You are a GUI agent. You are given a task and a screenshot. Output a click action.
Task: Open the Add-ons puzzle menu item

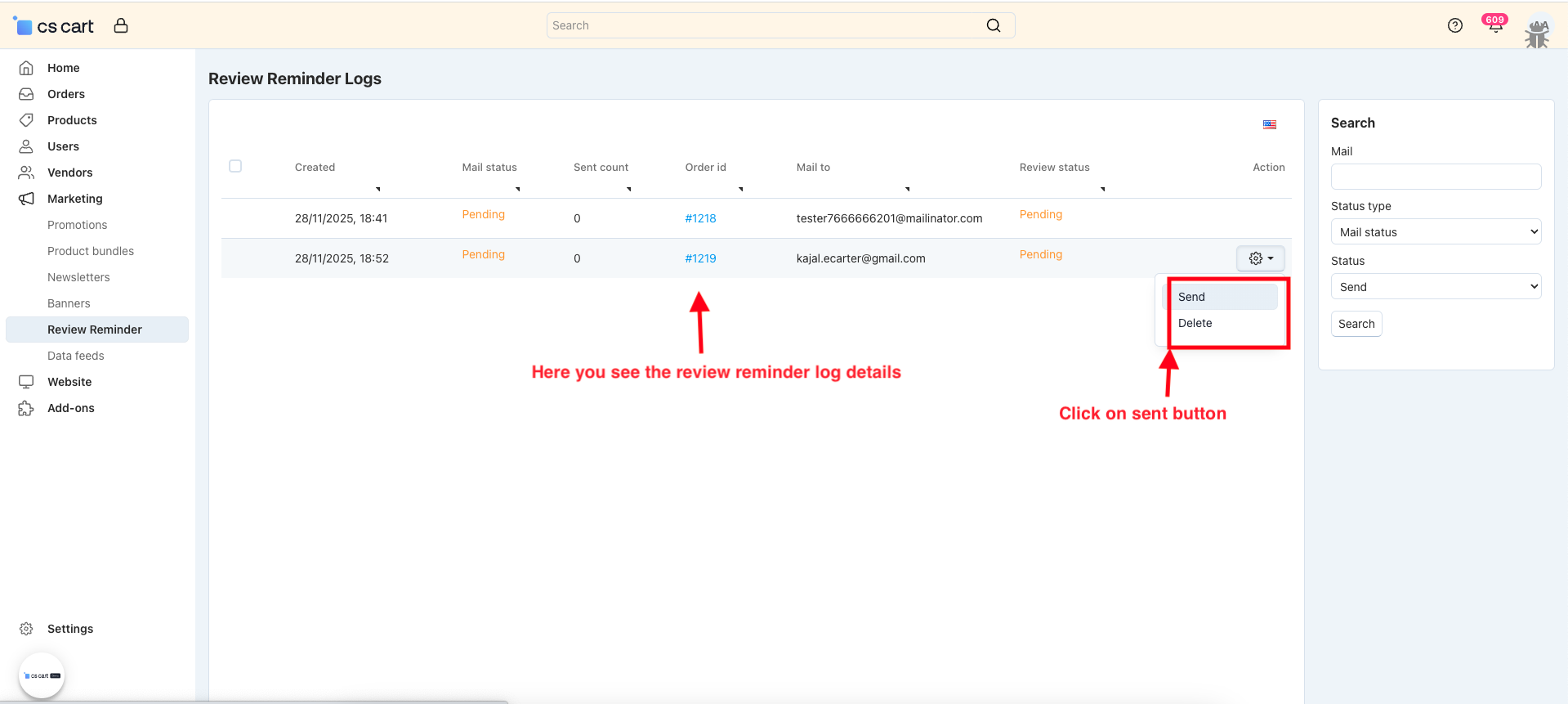point(70,408)
